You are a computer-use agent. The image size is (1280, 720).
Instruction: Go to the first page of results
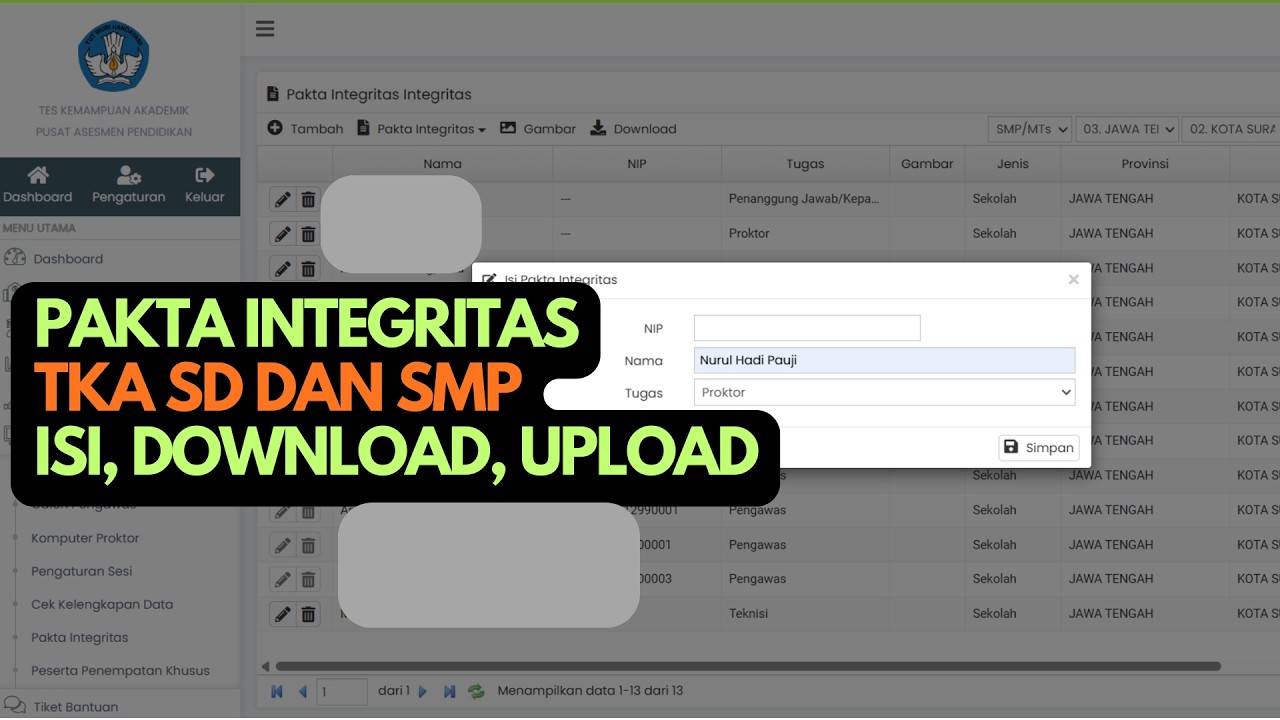click(277, 691)
